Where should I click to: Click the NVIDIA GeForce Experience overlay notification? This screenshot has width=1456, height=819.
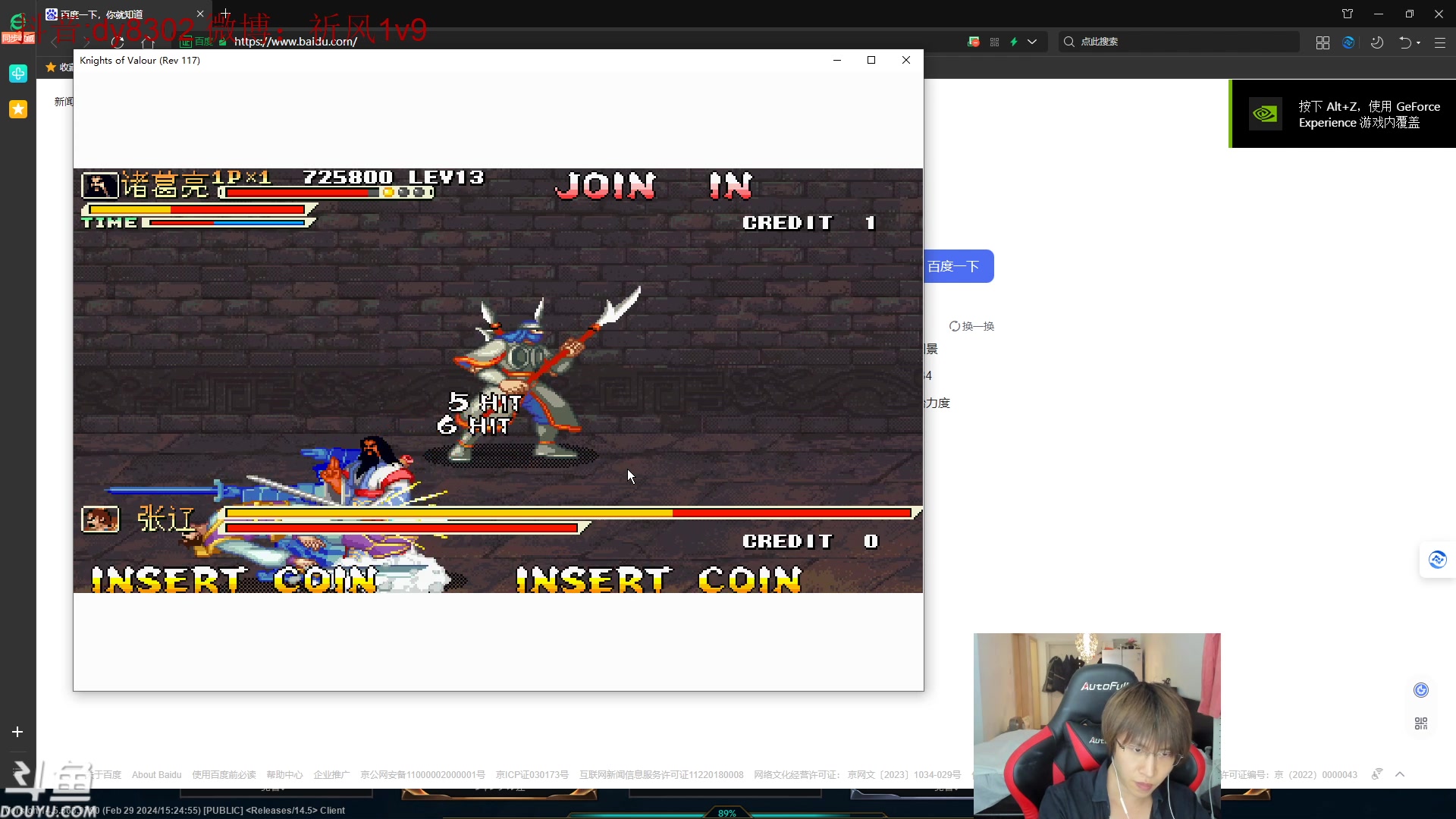[x=1342, y=114]
